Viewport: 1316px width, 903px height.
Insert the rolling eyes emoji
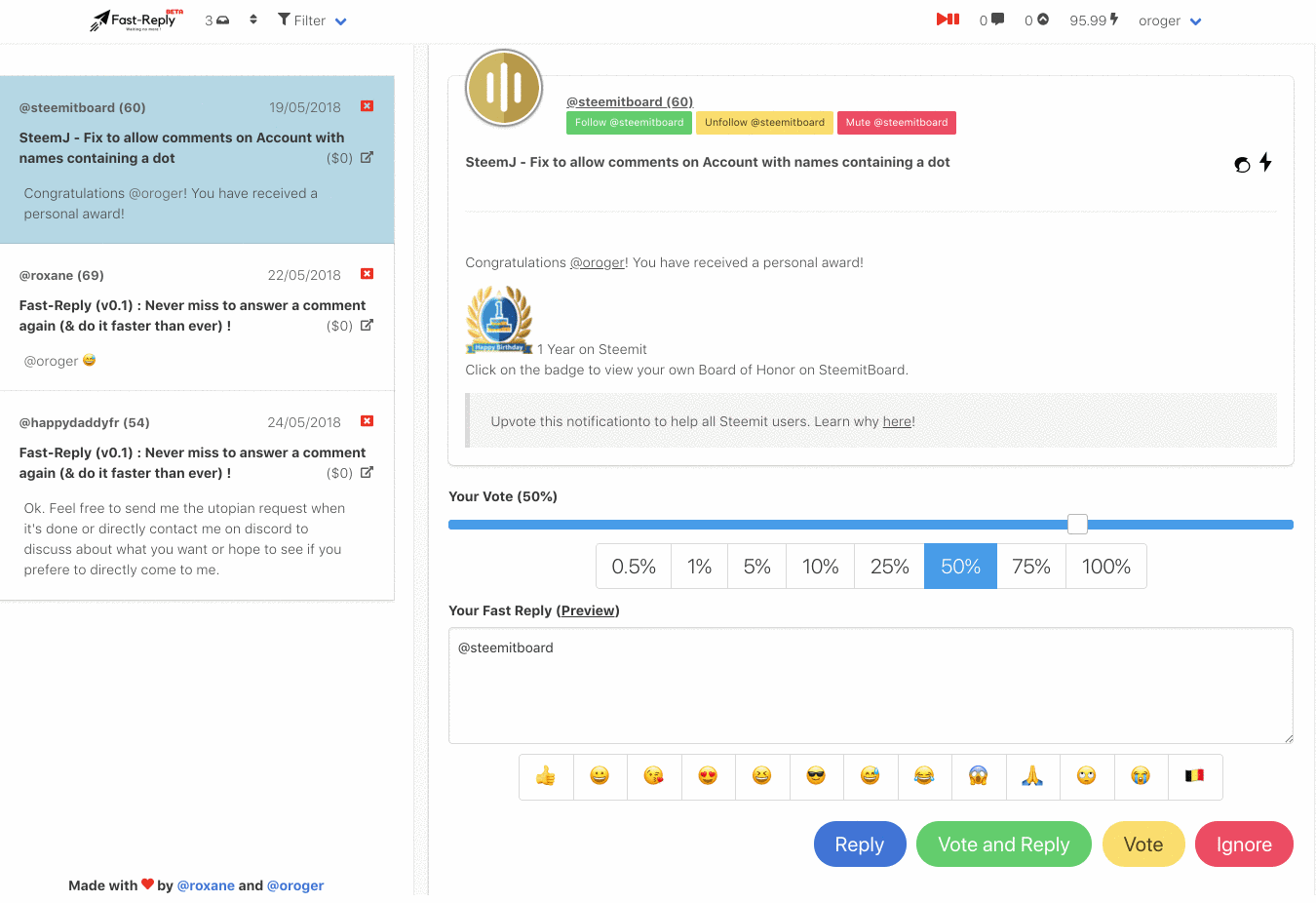click(1087, 776)
